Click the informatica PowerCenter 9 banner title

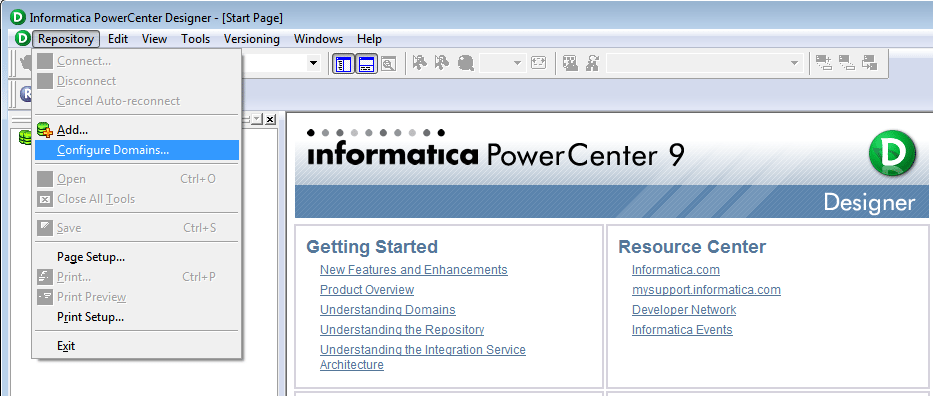point(496,156)
